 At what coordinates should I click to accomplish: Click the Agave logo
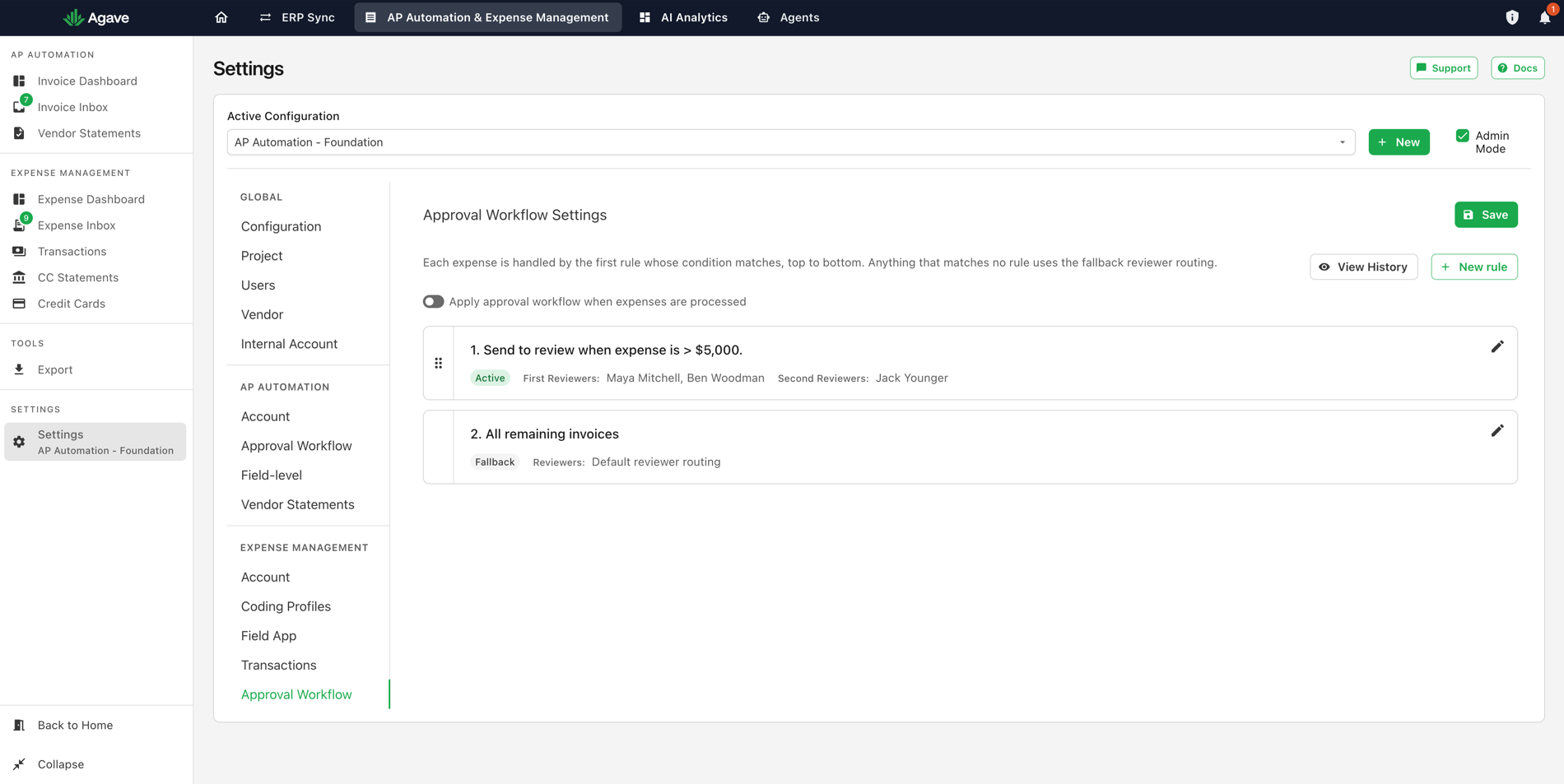(96, 17)
